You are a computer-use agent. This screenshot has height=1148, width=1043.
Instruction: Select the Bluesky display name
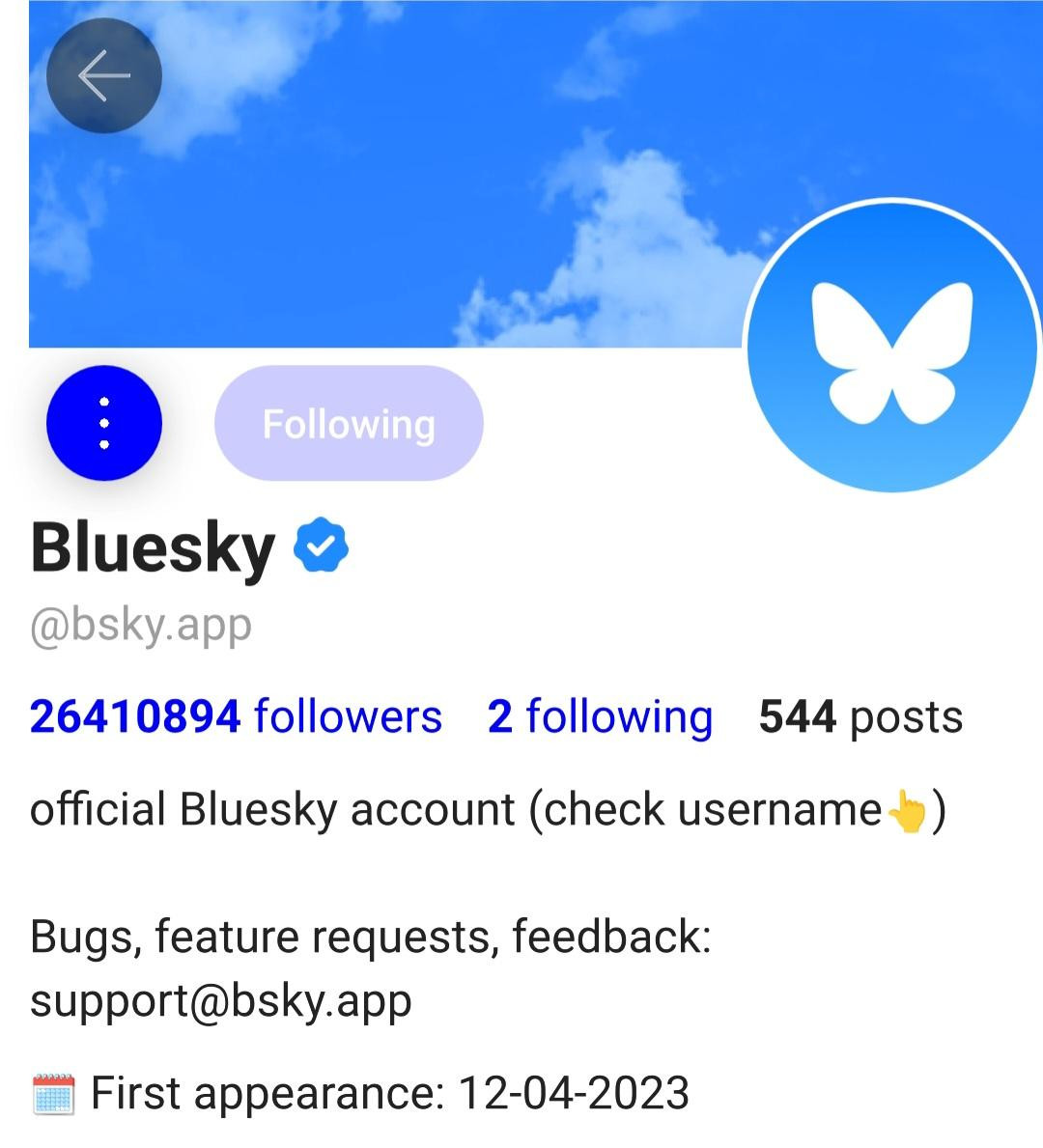(x=153, y=547)
